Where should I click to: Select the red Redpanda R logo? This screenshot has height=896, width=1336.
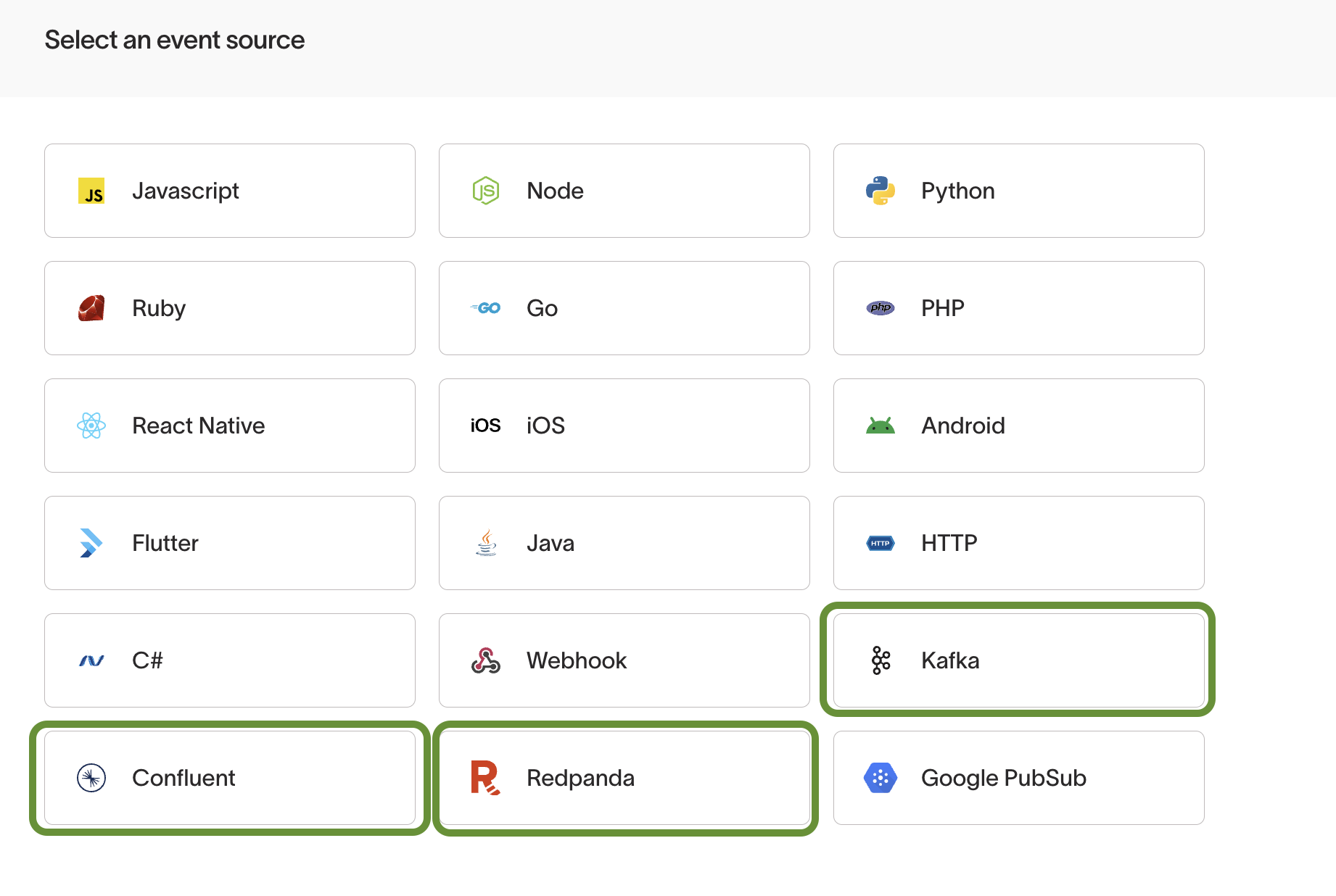pos(485,778)
